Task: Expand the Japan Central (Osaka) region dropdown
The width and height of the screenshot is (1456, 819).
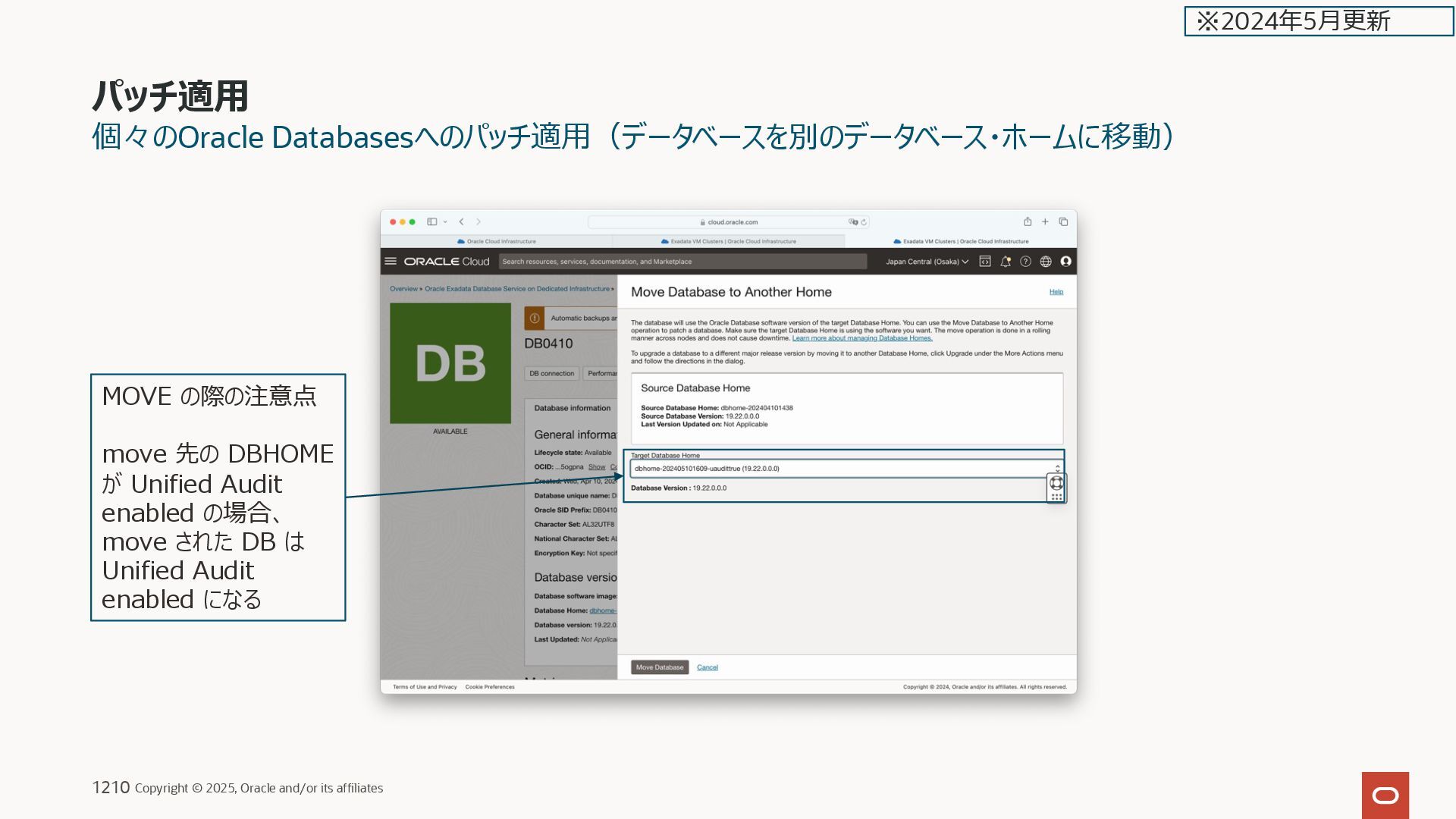Action: tap(927, 262)
